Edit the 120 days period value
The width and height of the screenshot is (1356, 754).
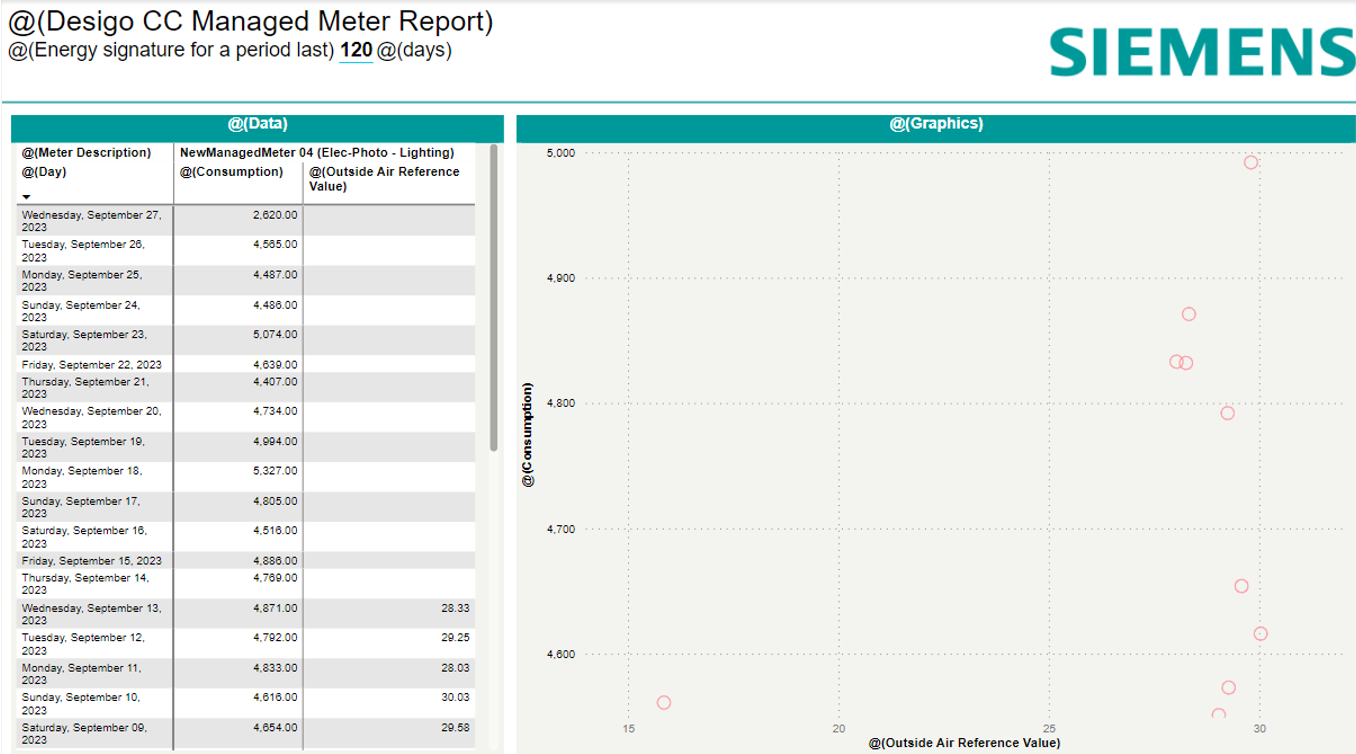coord(356,51)
